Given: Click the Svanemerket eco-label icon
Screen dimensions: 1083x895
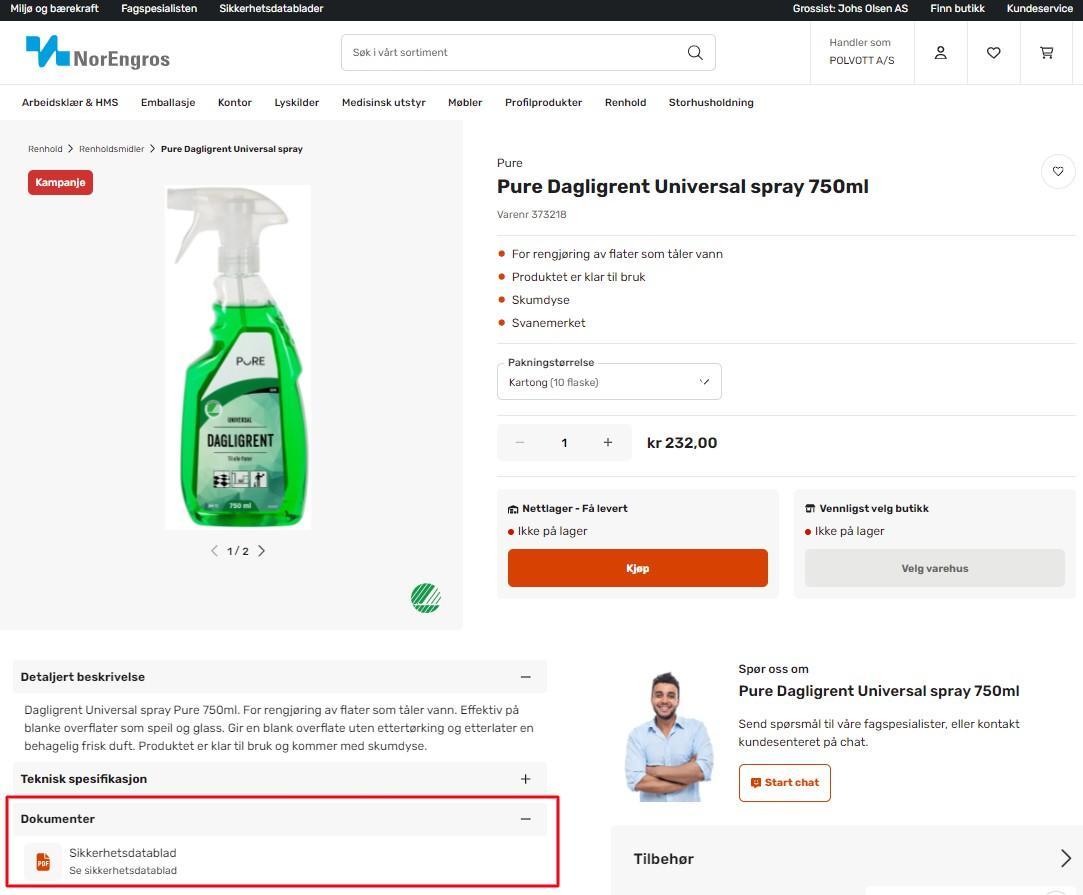Looking at the screenshot, I should tap(425, 598).
